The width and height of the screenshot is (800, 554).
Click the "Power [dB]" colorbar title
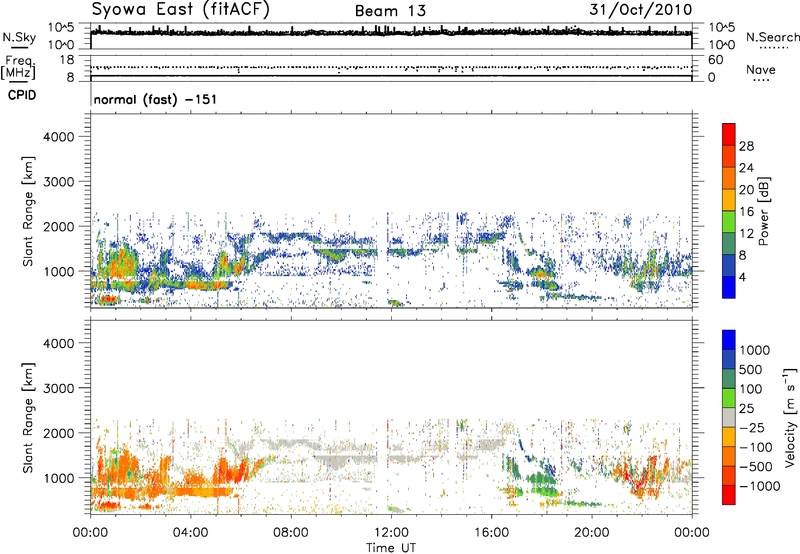763,211
